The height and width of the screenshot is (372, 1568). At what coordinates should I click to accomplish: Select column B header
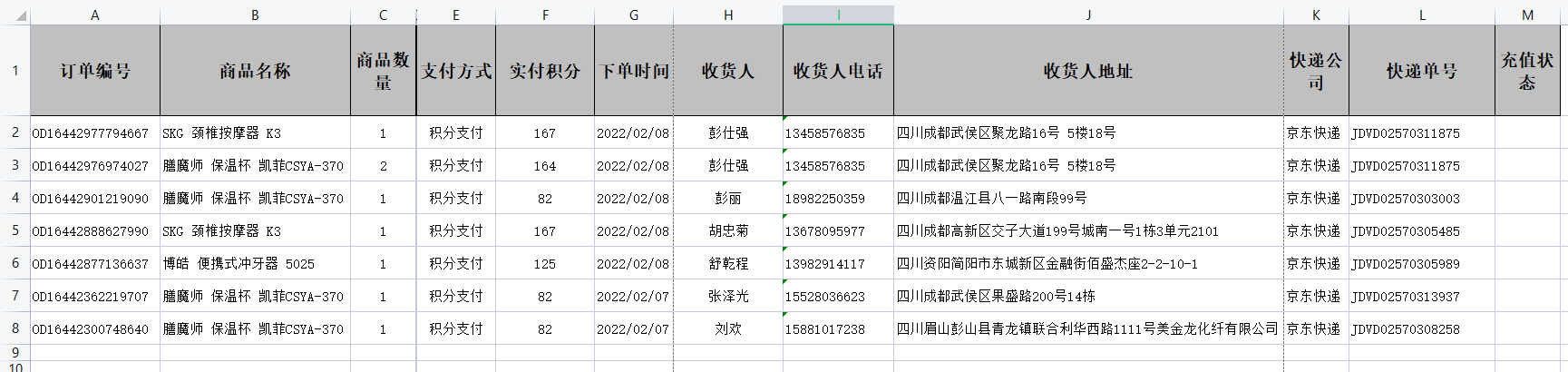255,15
